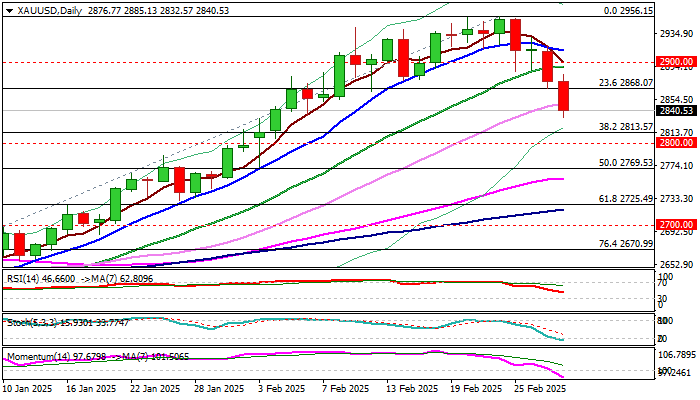Click the 10 Jan 2025 date marker
This screenshot has height=400, width=700.
pos(27,388)
